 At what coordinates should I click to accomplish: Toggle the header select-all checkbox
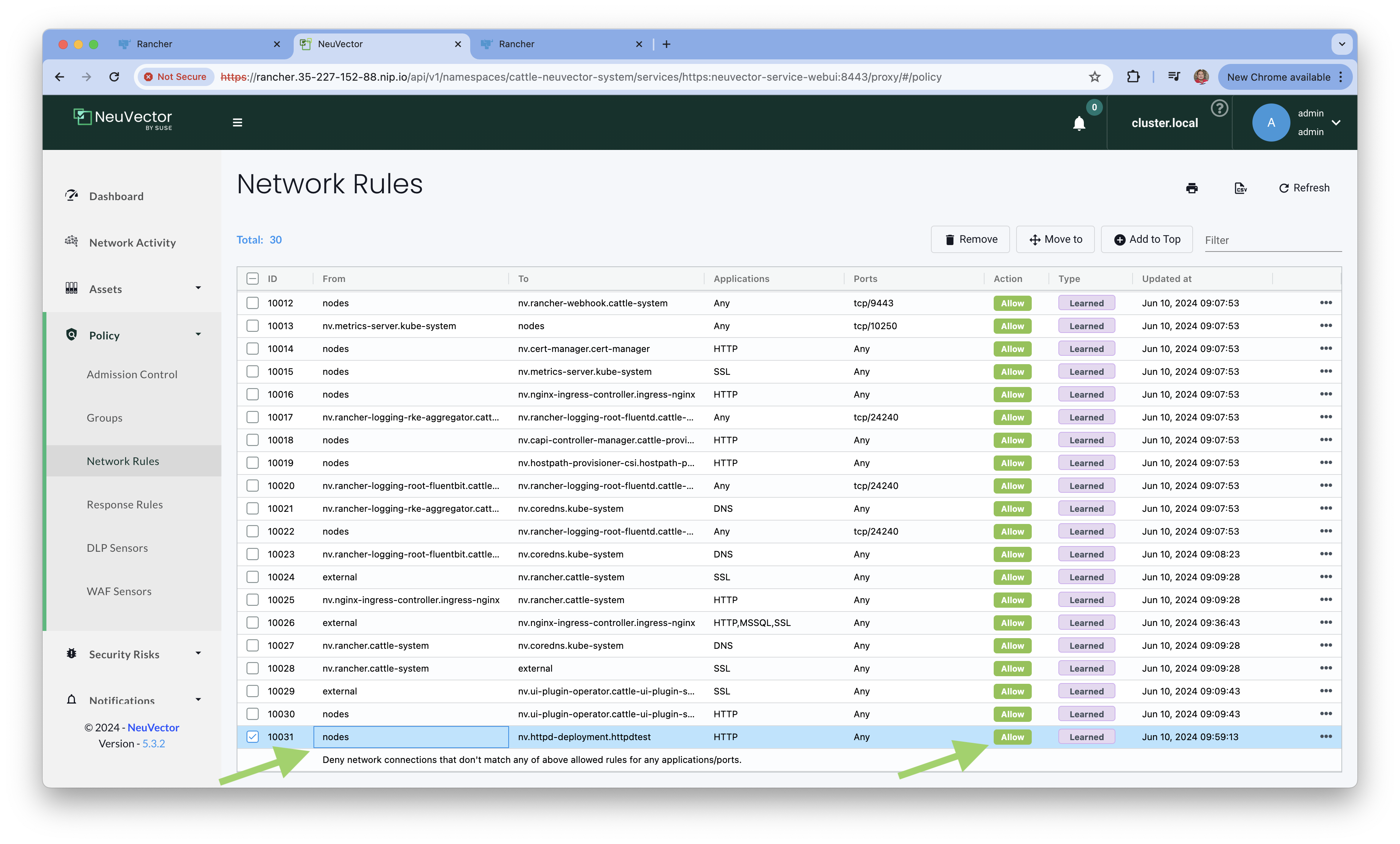click(252, 279)
